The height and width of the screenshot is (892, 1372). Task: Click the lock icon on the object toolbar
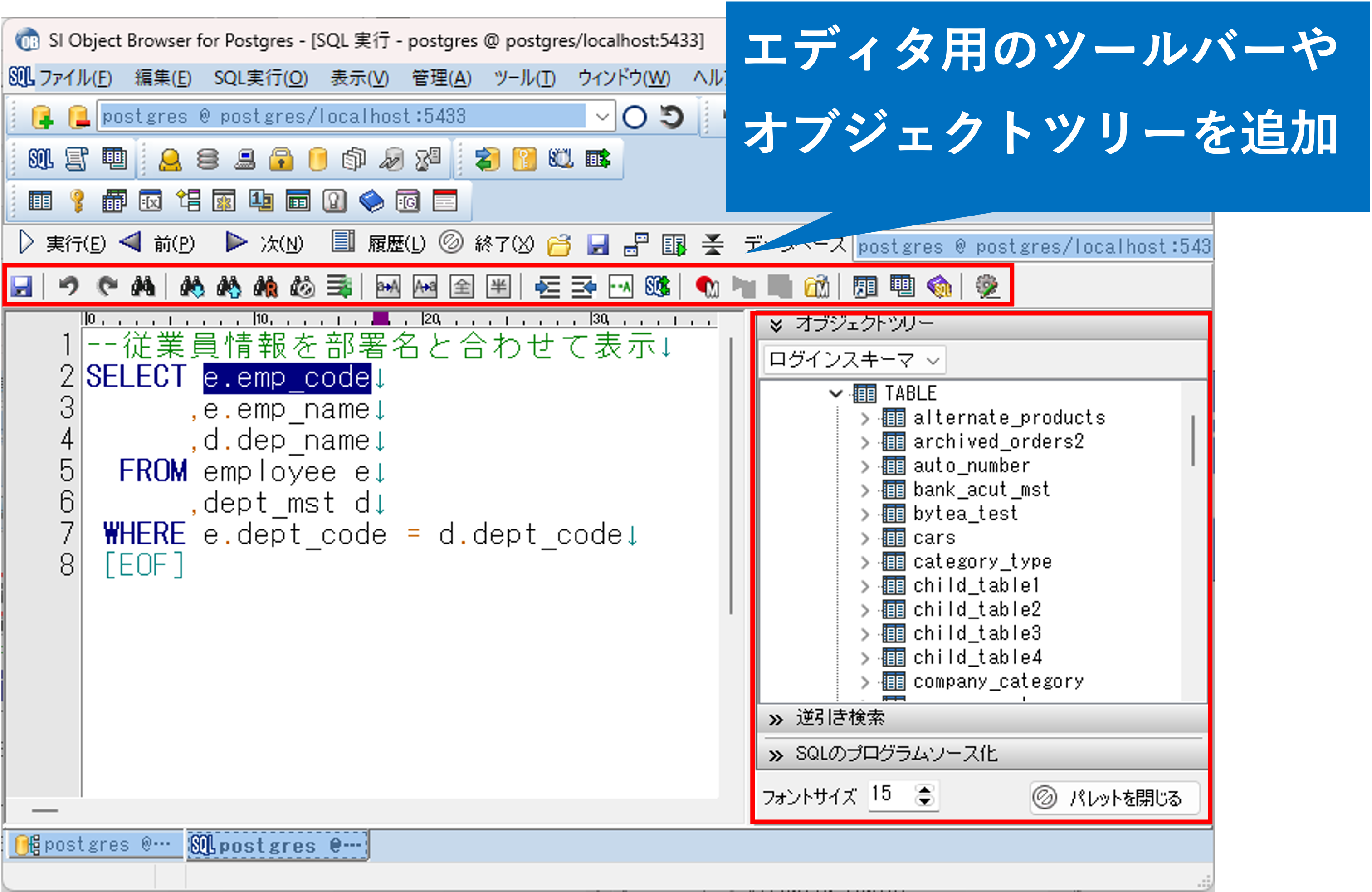[x=281, y=157]
